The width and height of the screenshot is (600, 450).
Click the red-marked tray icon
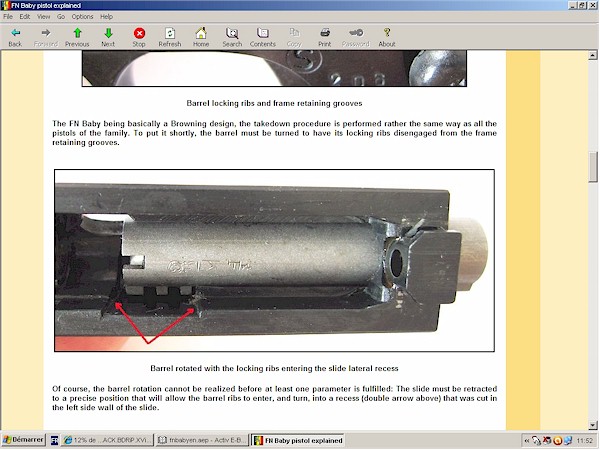coord(547,441)
